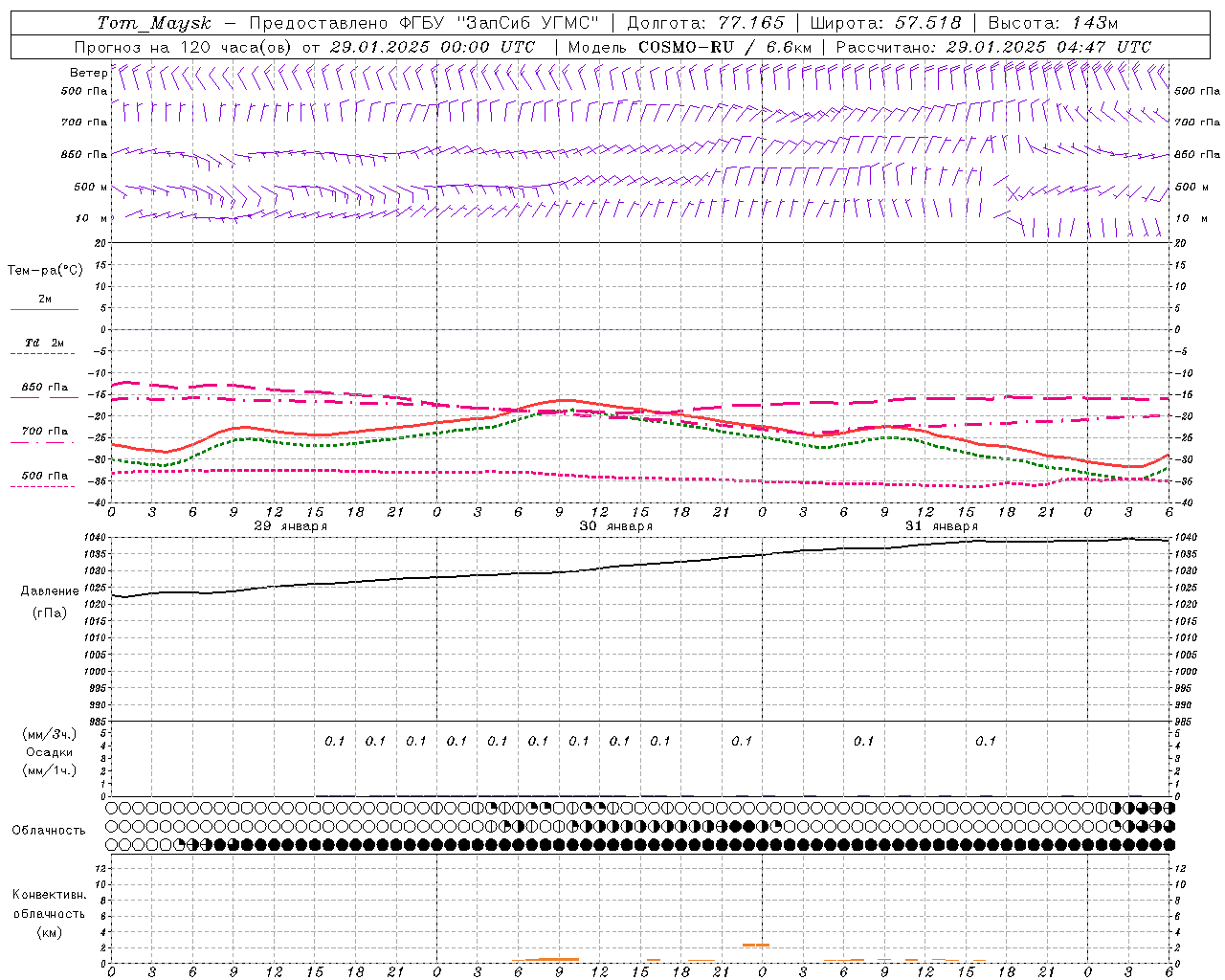Click the 10 м wind level label
Image resolution: width=1225 pixels, height=980 pixels.
coord(93,218)
